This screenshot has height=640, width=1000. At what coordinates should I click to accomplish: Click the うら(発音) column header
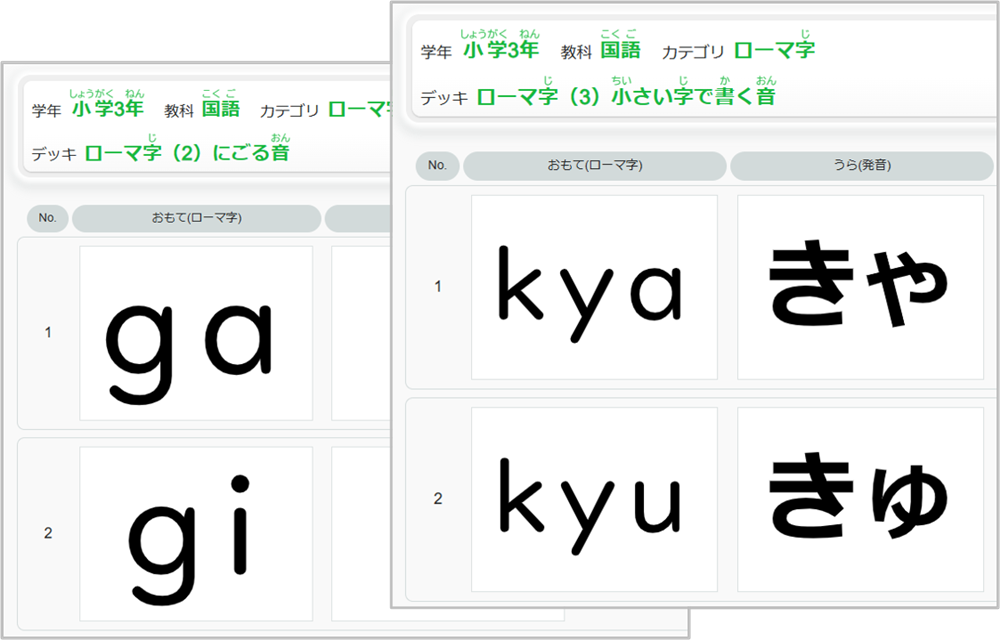[861, 166]
